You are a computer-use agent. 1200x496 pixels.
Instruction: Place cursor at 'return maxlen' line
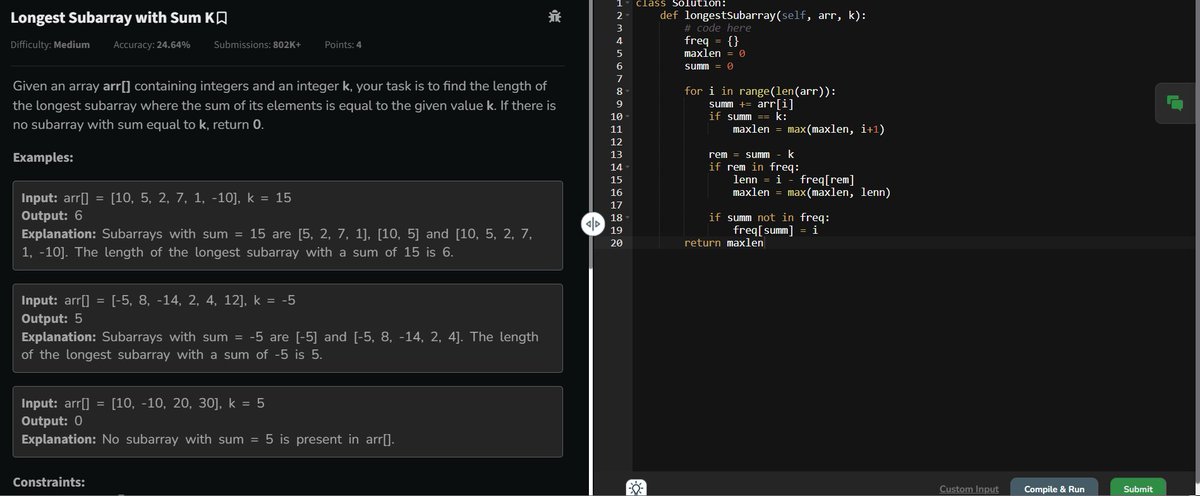[722, 243]
